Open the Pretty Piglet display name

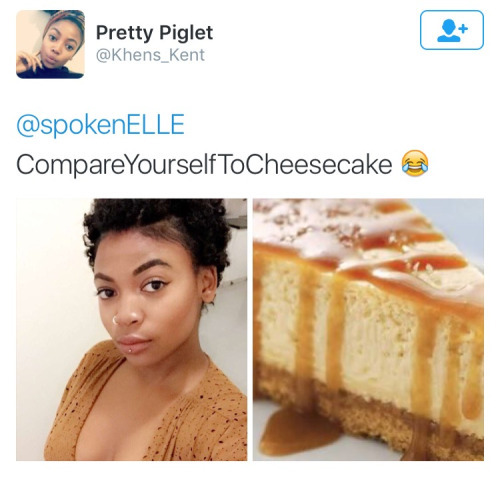tap(154, 33)
